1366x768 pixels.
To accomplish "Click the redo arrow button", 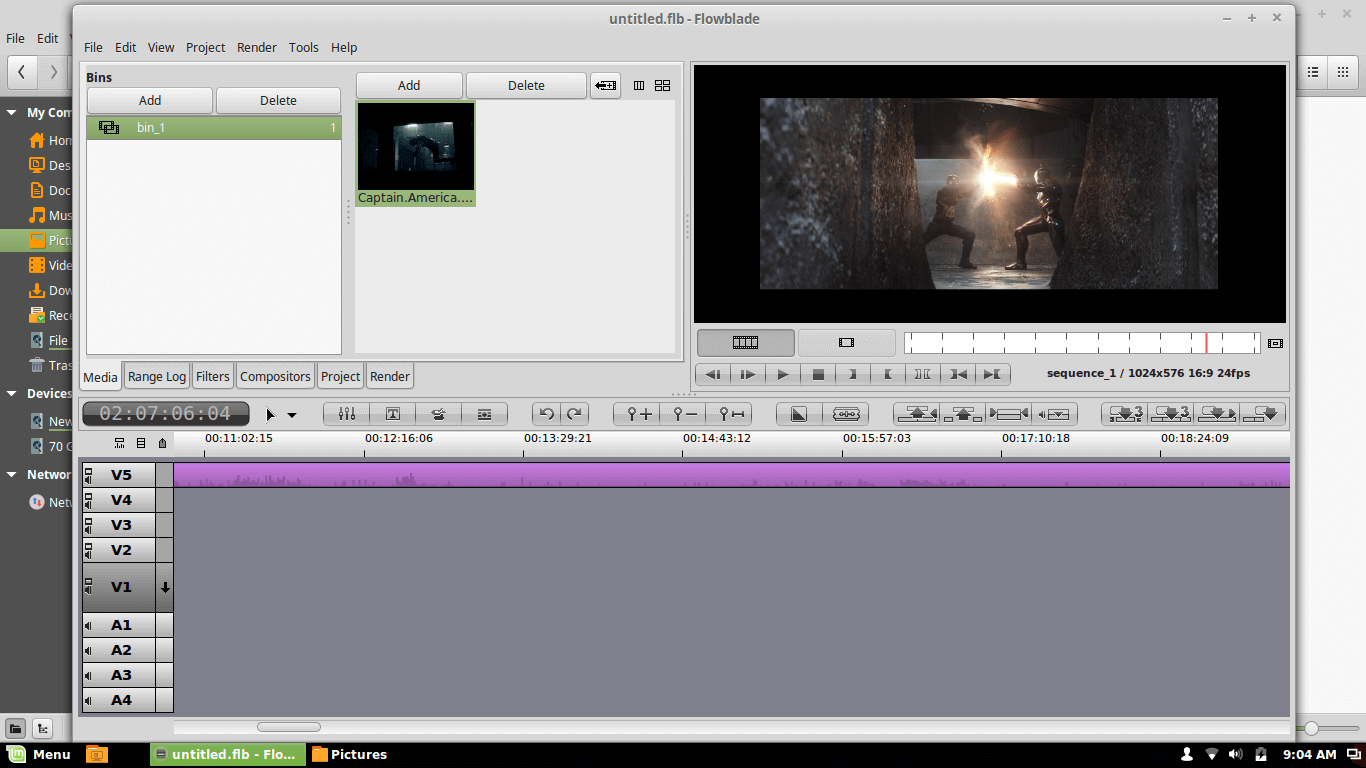I will 574,414.
